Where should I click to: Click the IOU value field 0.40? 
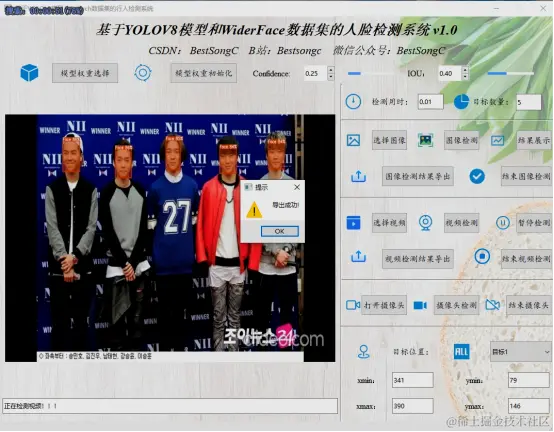(450, 73)
